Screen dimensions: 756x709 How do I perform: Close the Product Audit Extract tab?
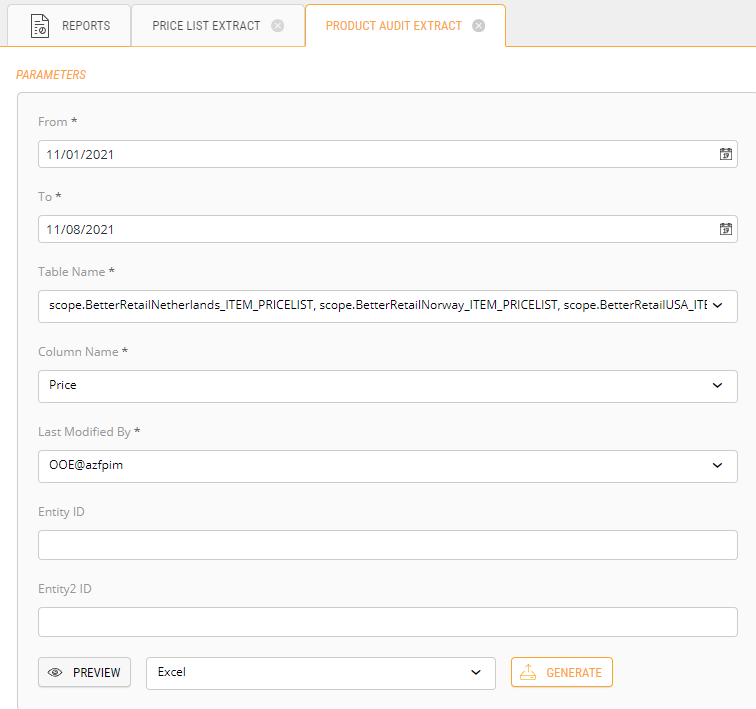pyautogui.click(x=479, y=26)
